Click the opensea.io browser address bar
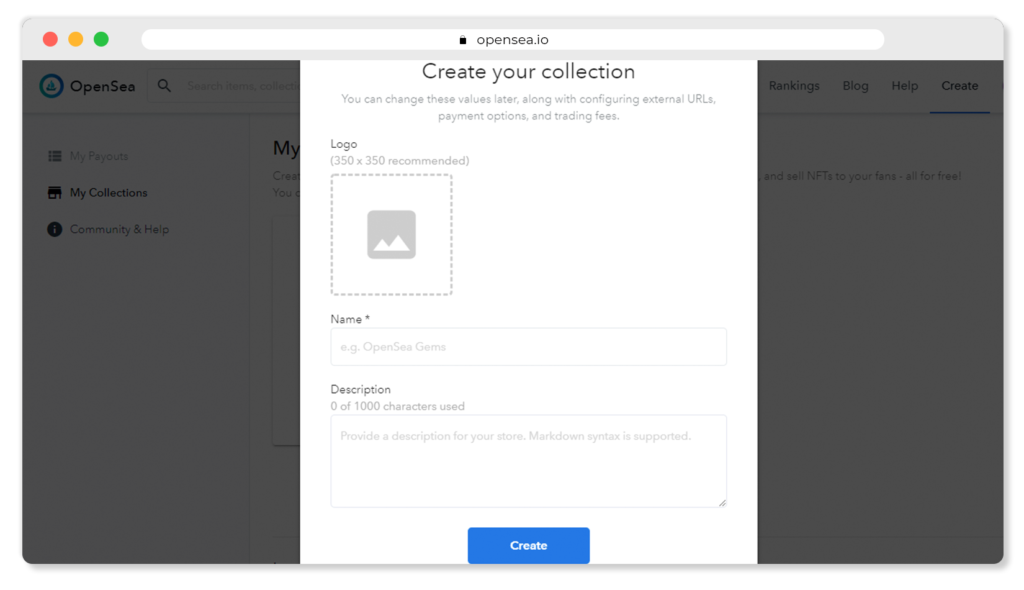1024x590 pixels. pyautogui.click(x=512, y=40)
